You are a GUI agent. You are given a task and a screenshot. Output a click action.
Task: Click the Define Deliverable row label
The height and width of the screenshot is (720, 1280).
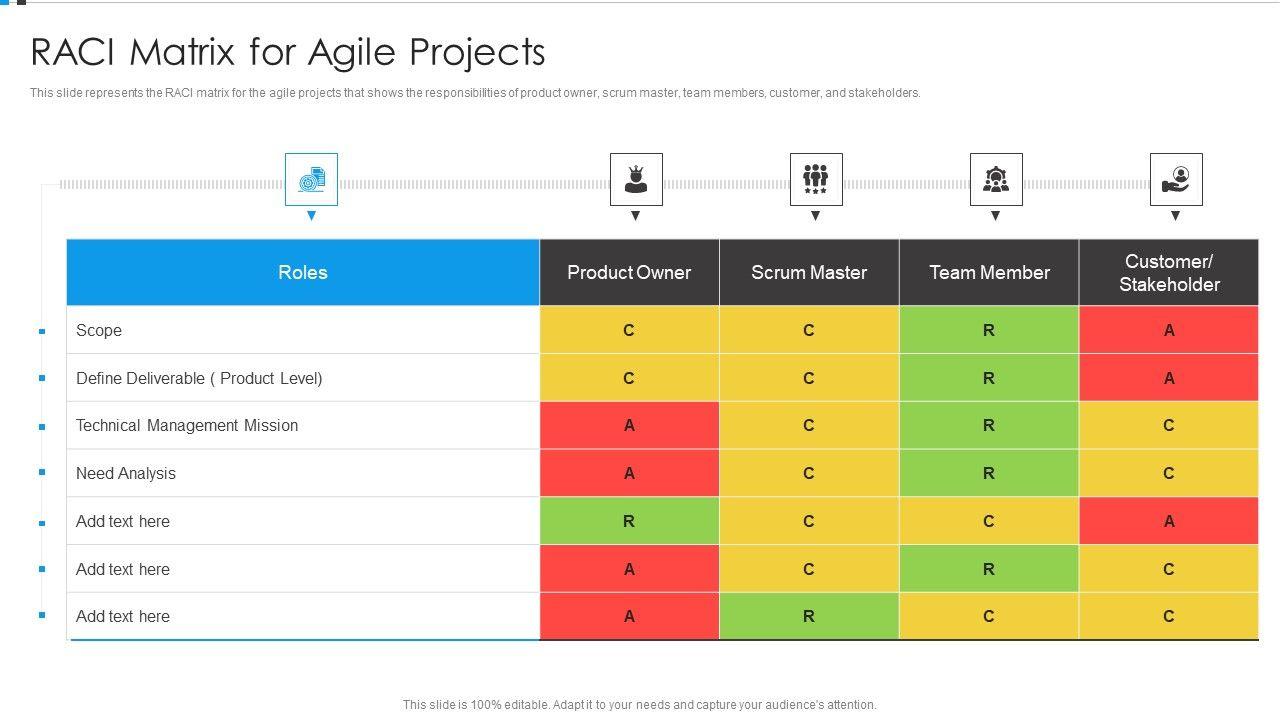199,378
